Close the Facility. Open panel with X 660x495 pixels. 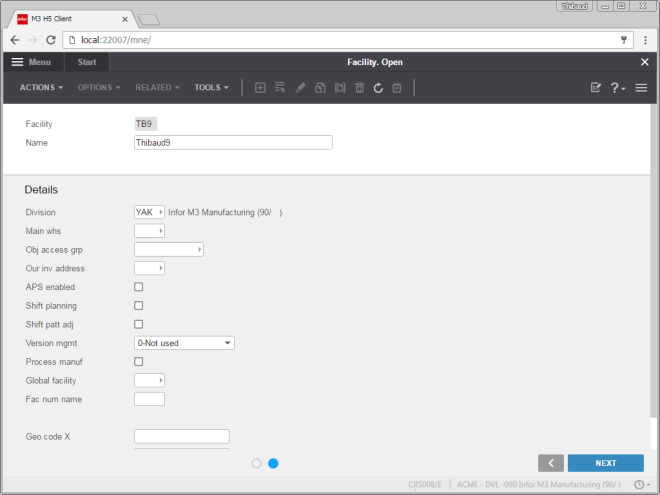(x=644, y=62)
